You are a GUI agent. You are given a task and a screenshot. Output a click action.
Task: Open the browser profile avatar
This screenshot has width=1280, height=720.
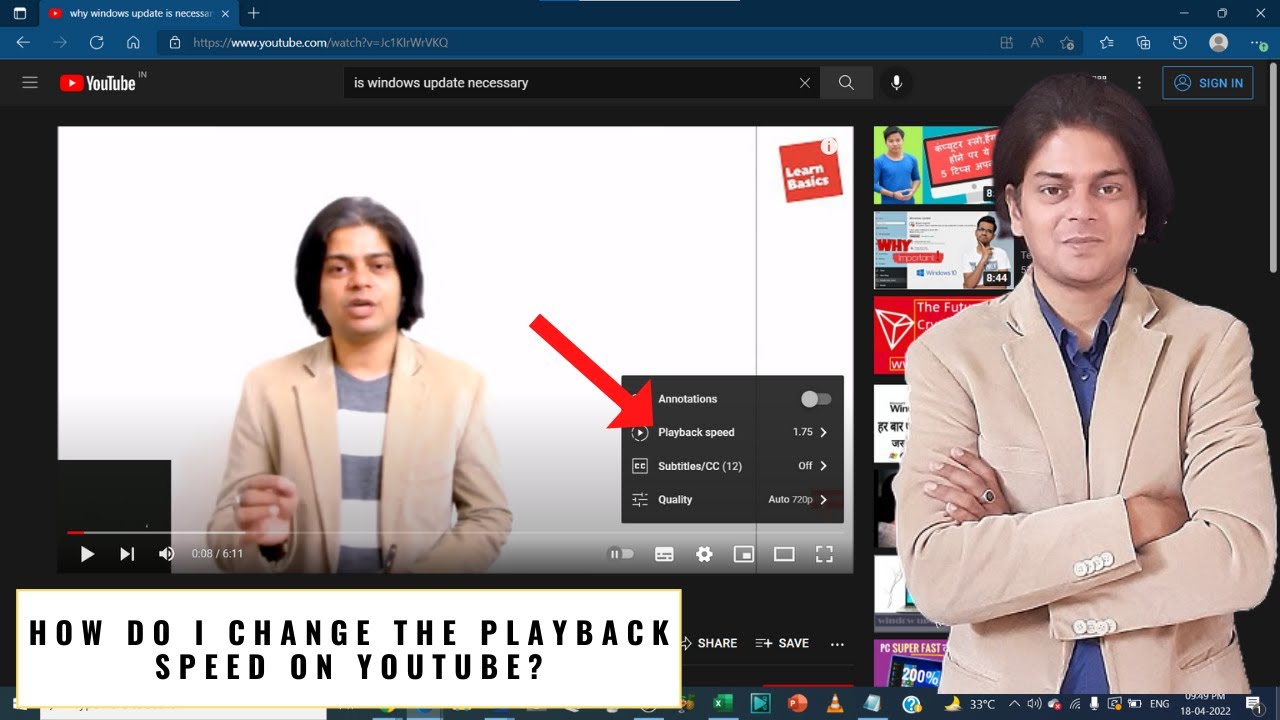pos(1218,43)
